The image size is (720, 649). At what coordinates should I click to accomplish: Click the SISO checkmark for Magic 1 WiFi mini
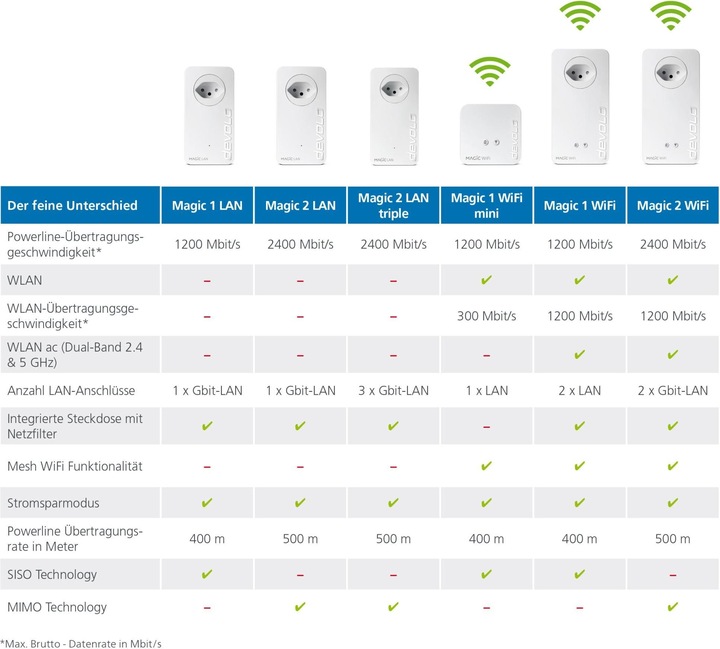[486, 574]
